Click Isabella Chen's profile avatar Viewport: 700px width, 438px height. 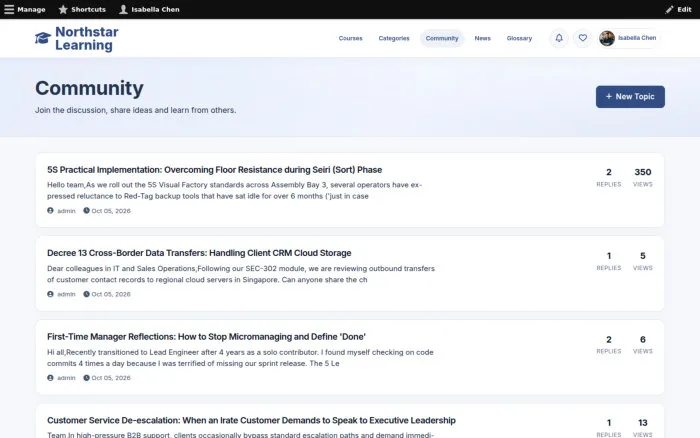pos(607,38)
